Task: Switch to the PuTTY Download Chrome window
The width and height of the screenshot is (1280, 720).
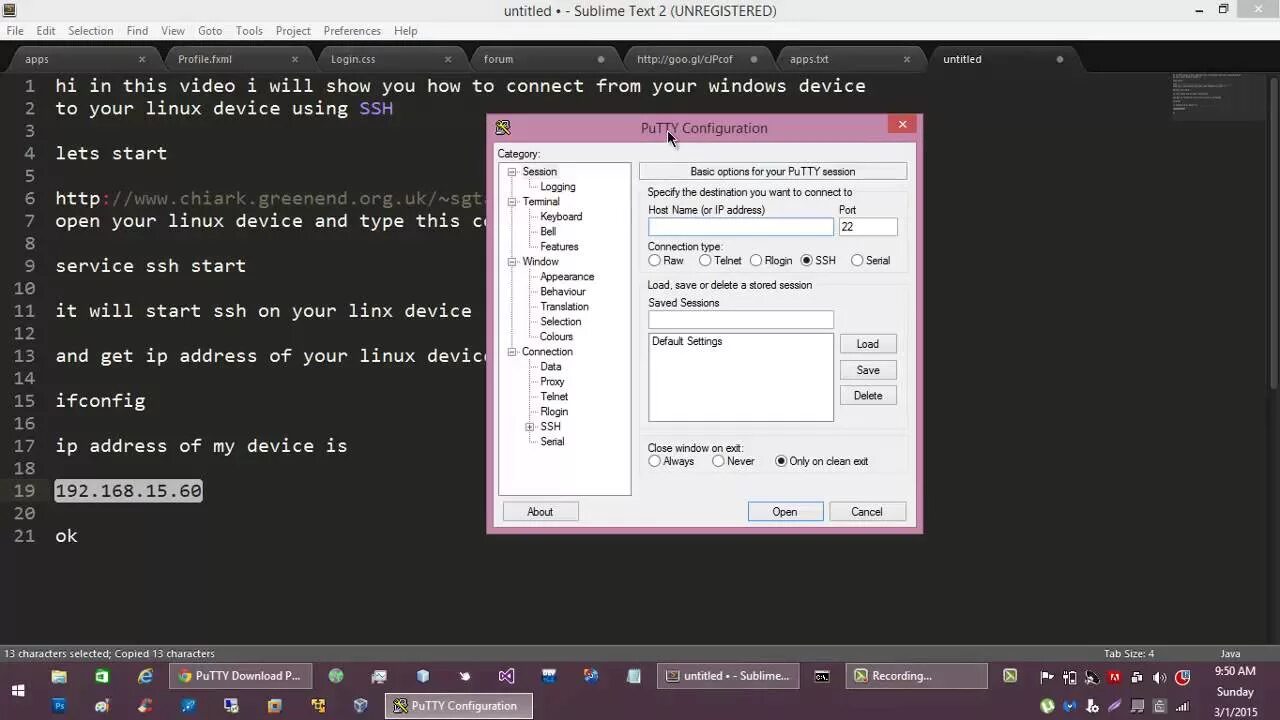Action: [x=240, y=676]
